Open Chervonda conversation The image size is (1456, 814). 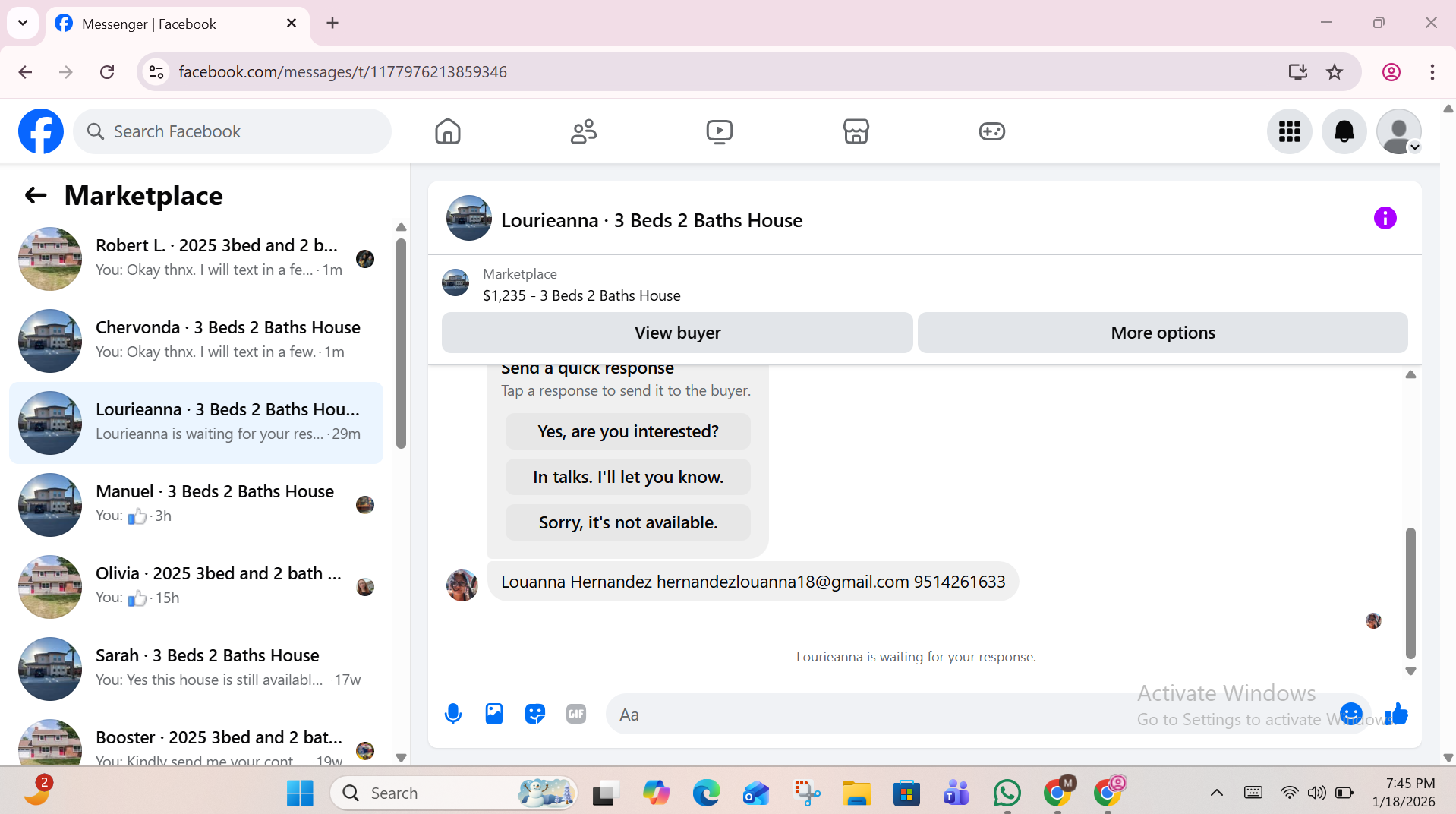(x=196, y=341)
